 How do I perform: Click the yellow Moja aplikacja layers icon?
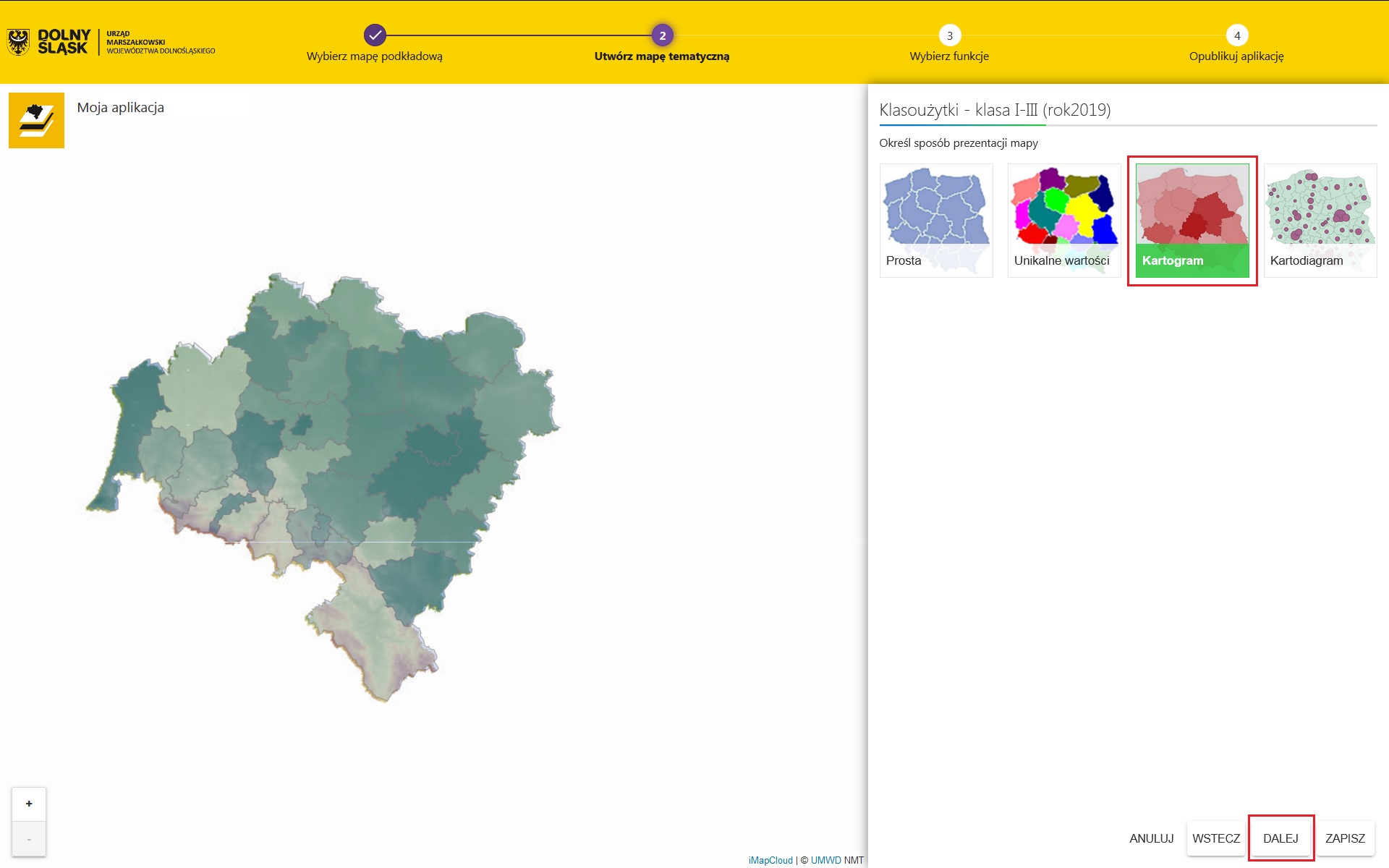(x=36, y=120)
